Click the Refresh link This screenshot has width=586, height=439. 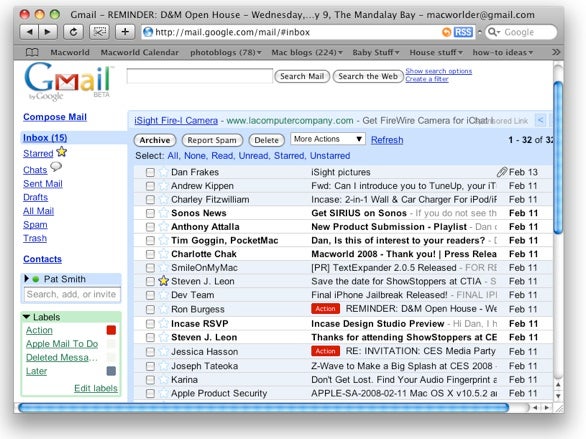coord(387,140)
